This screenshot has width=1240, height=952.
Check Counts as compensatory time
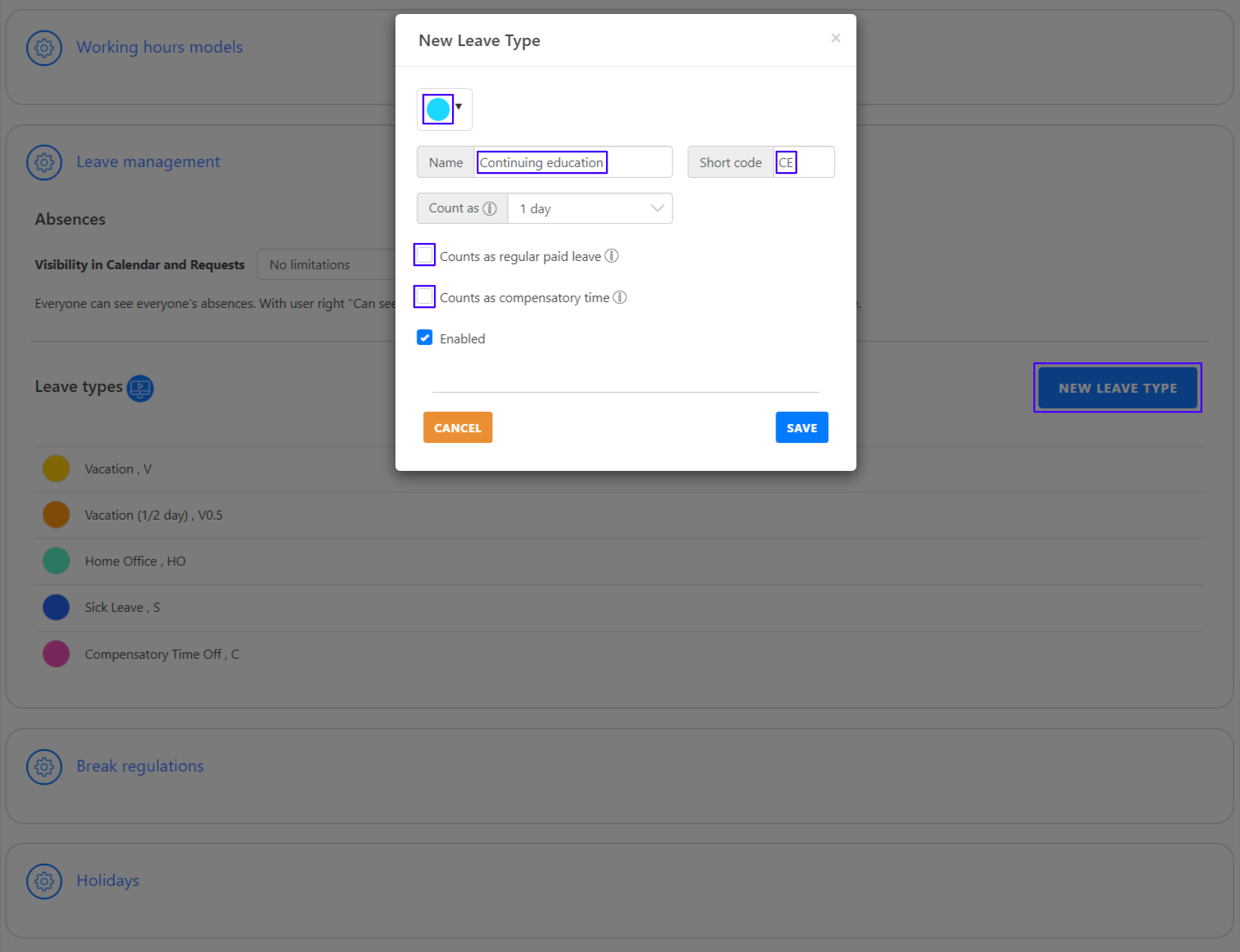[x=424, y=296]
